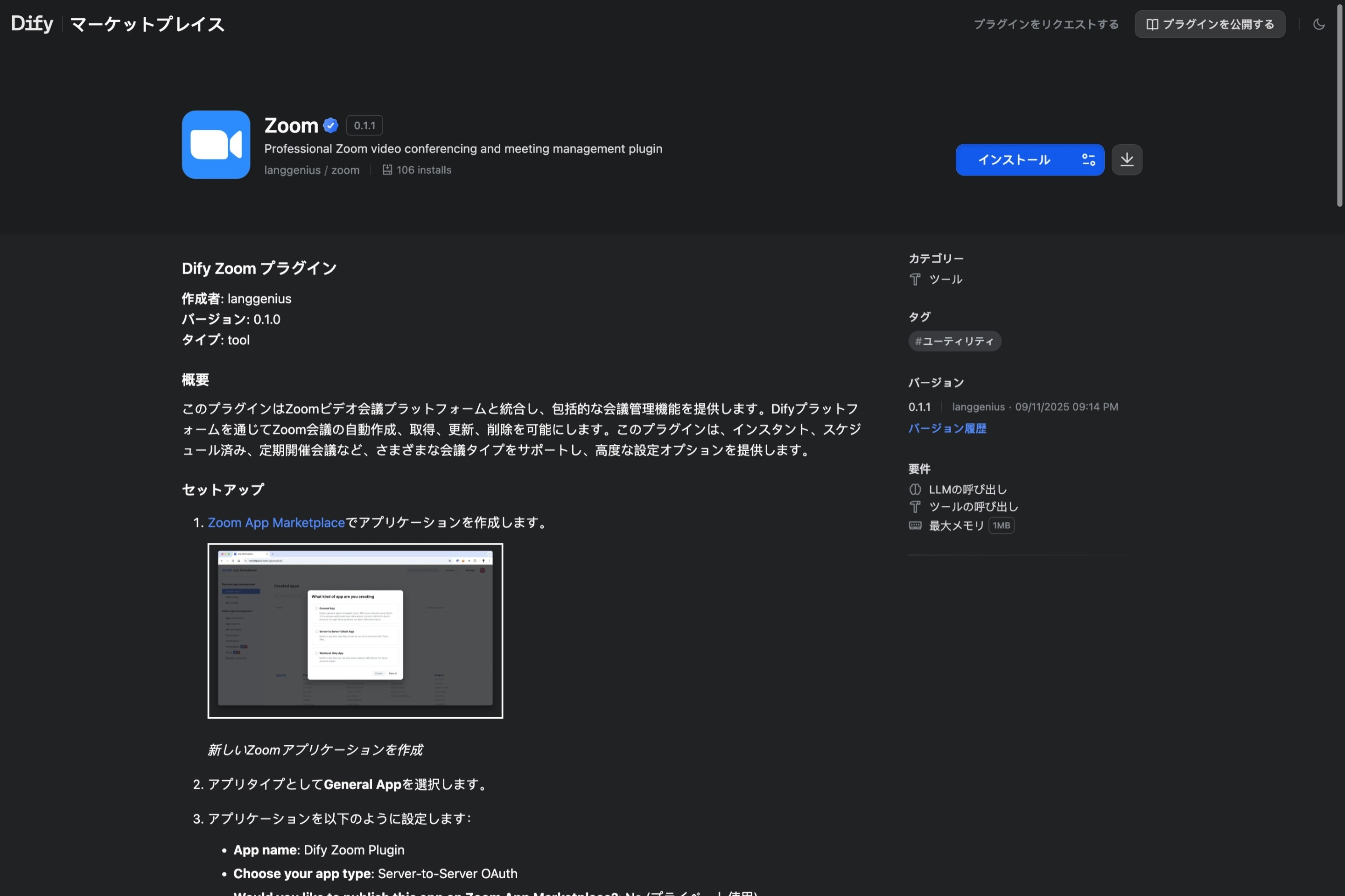Click the マーケットプレイス header title

[x=147, y=24]
